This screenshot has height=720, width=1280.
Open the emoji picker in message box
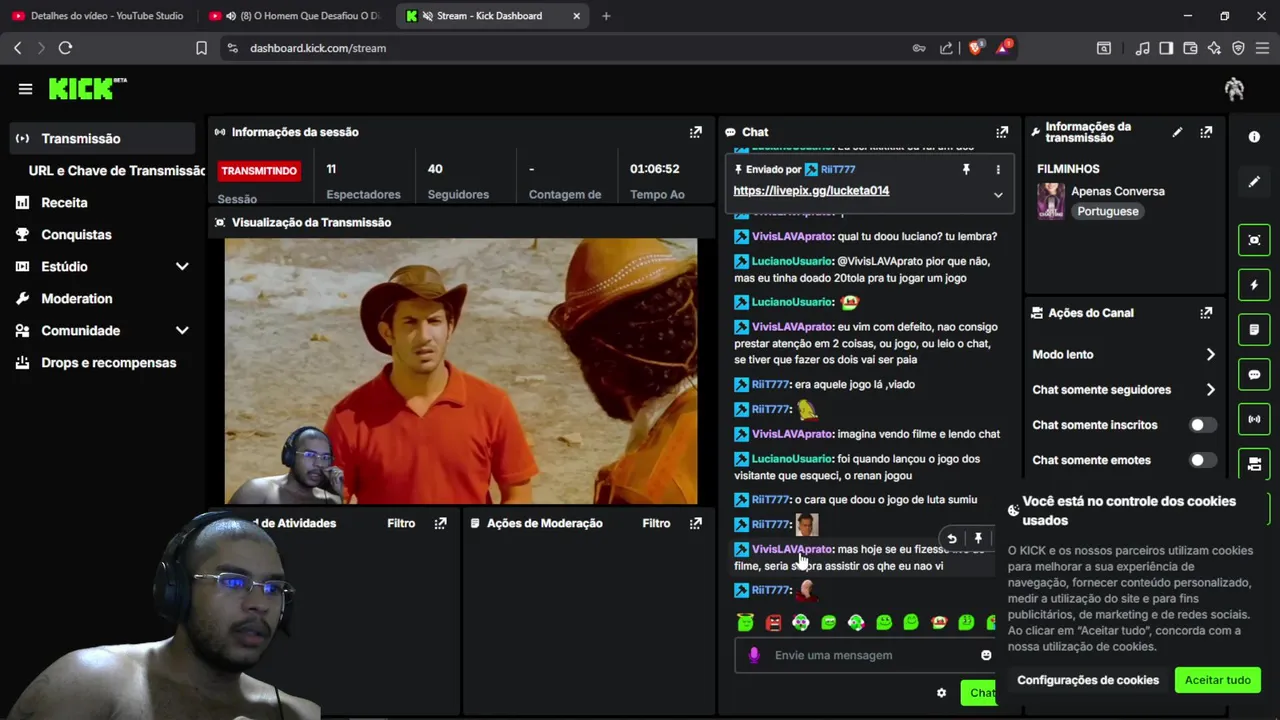[x=986, y=655]
